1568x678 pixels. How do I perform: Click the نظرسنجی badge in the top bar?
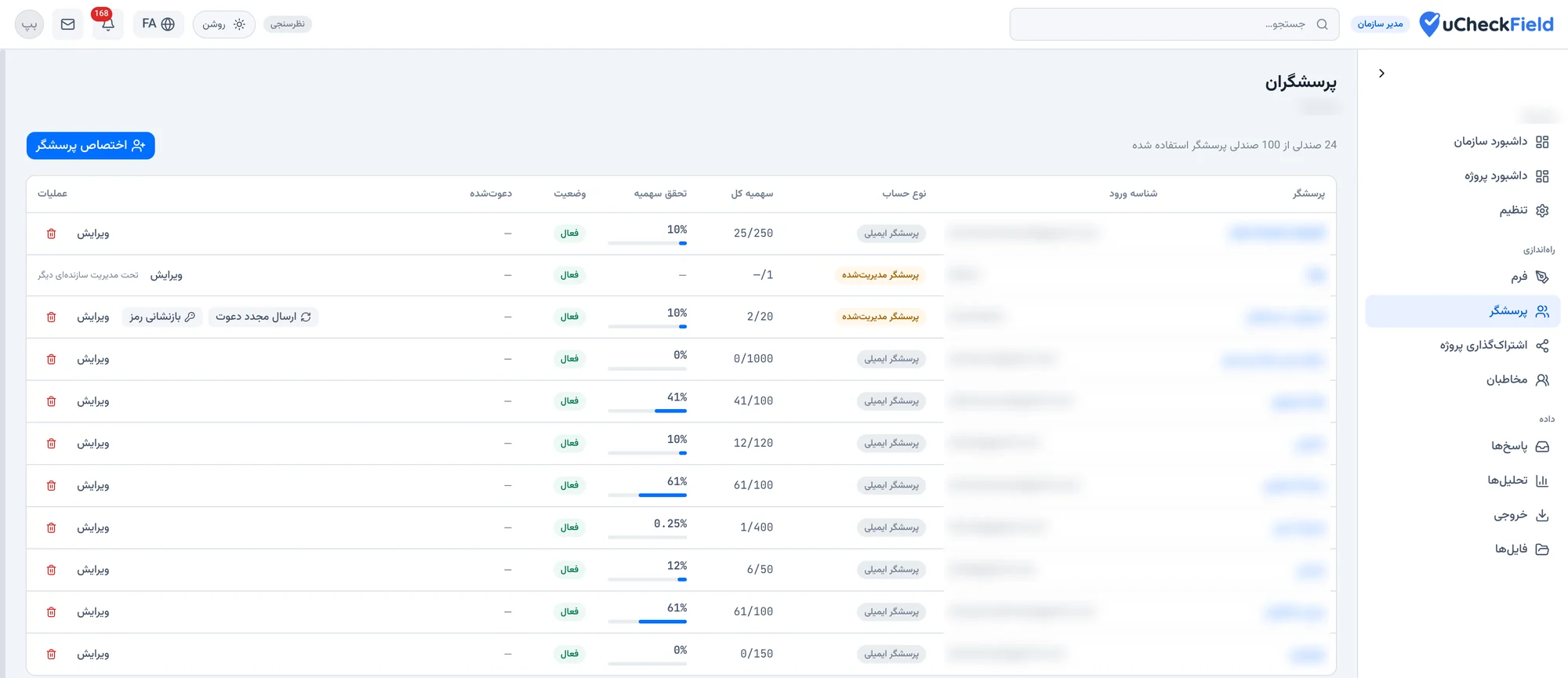288,24
